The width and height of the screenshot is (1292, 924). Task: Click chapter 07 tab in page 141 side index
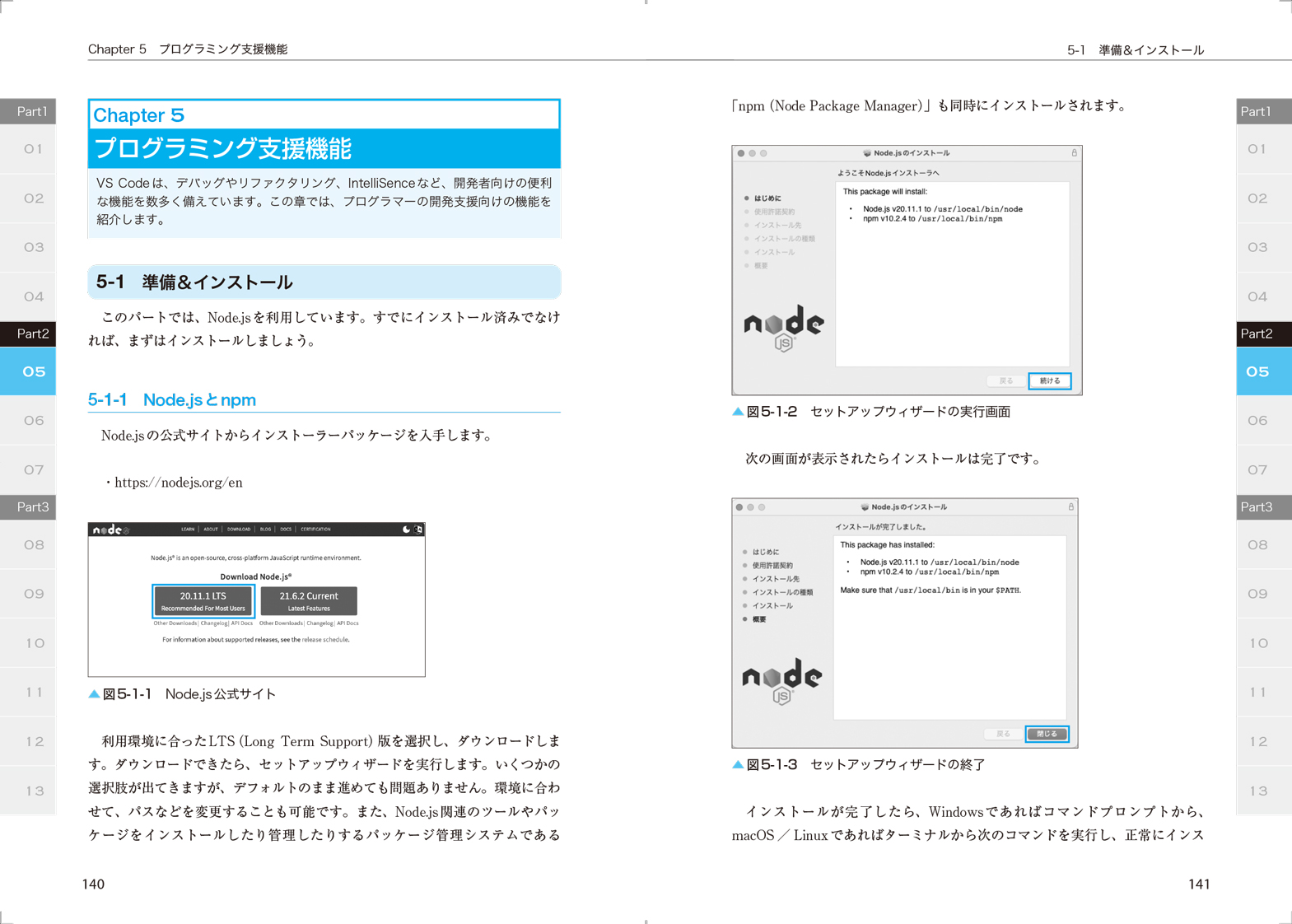tap(1264, 469)
